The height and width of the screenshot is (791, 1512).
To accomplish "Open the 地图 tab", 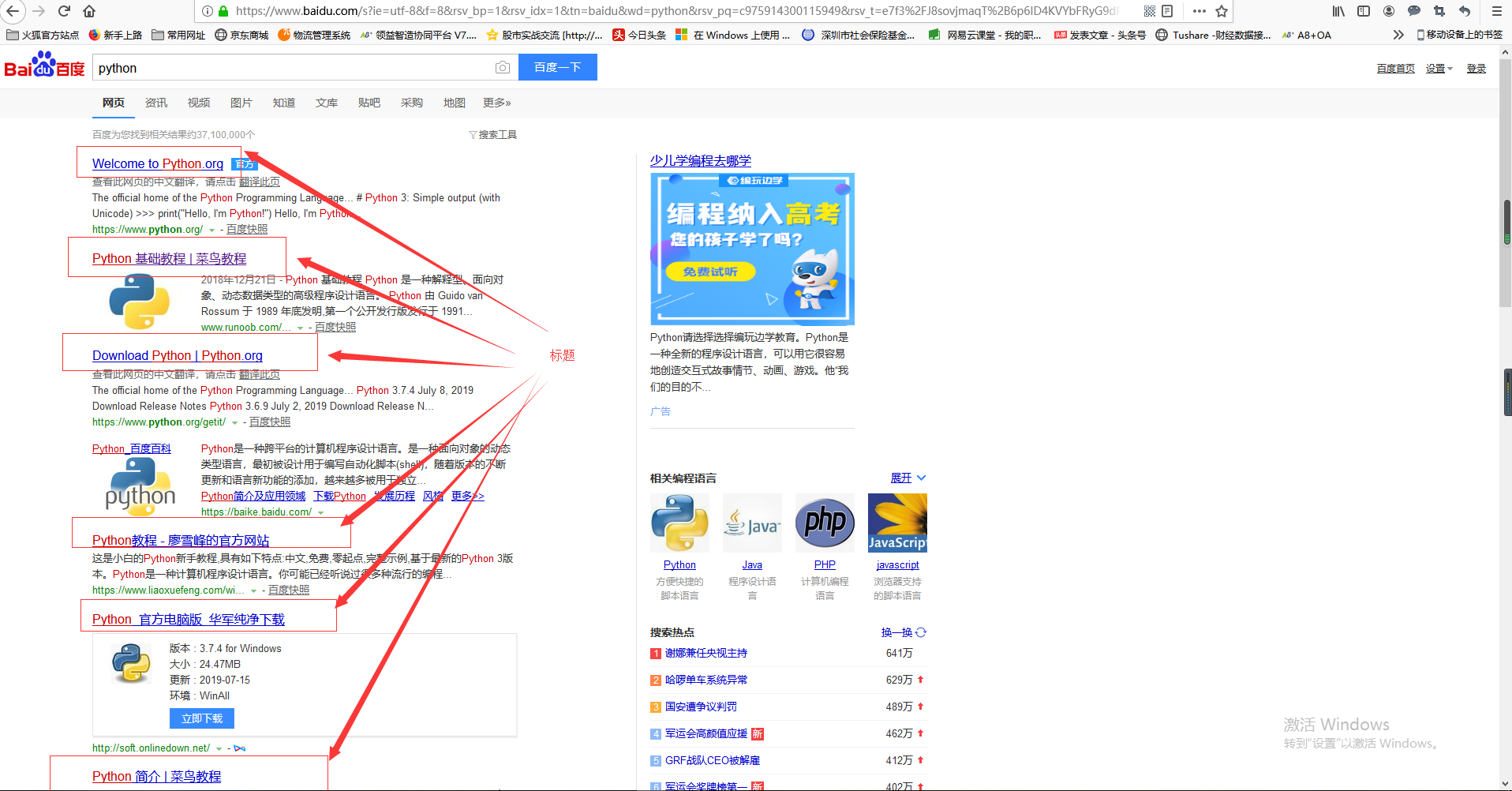I will (455, 103).
